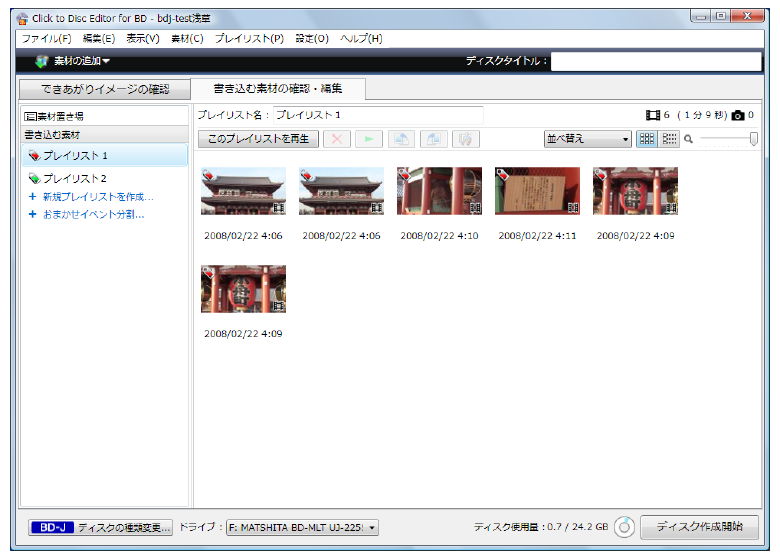The image size is (780, 560).
Task: Open the プレイリスト(P) menu
Action: (x=249, y=38)
